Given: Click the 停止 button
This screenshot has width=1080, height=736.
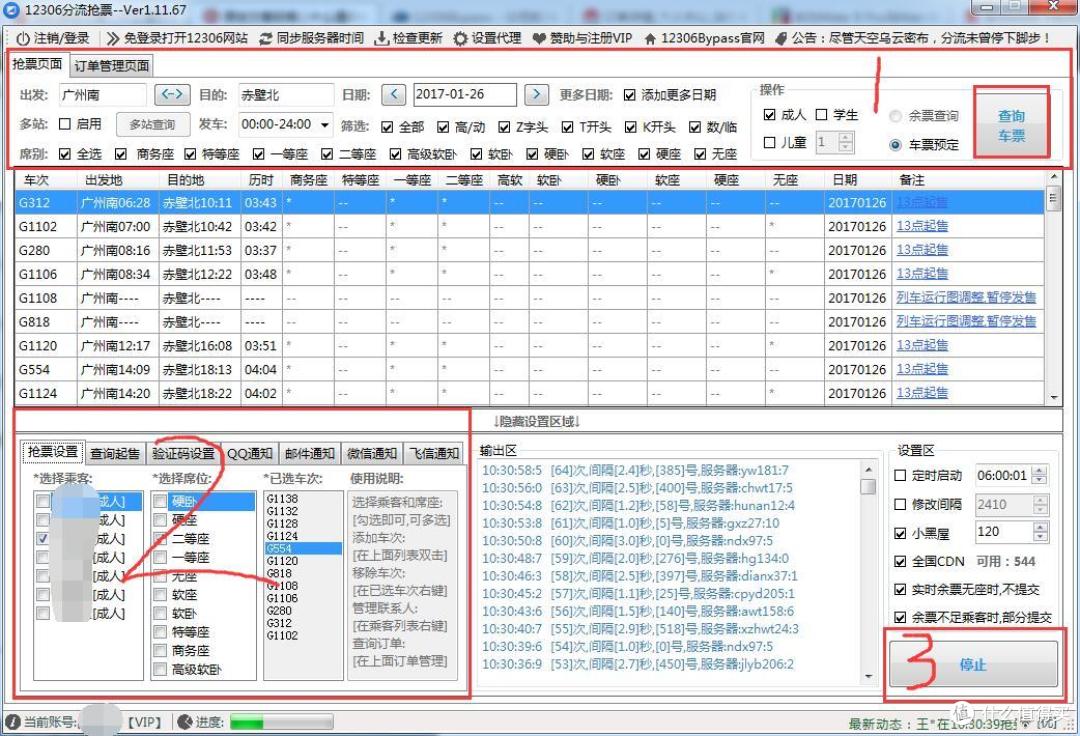Looking at the screenshot, I should pyautogui.click(x=973, y=664).
